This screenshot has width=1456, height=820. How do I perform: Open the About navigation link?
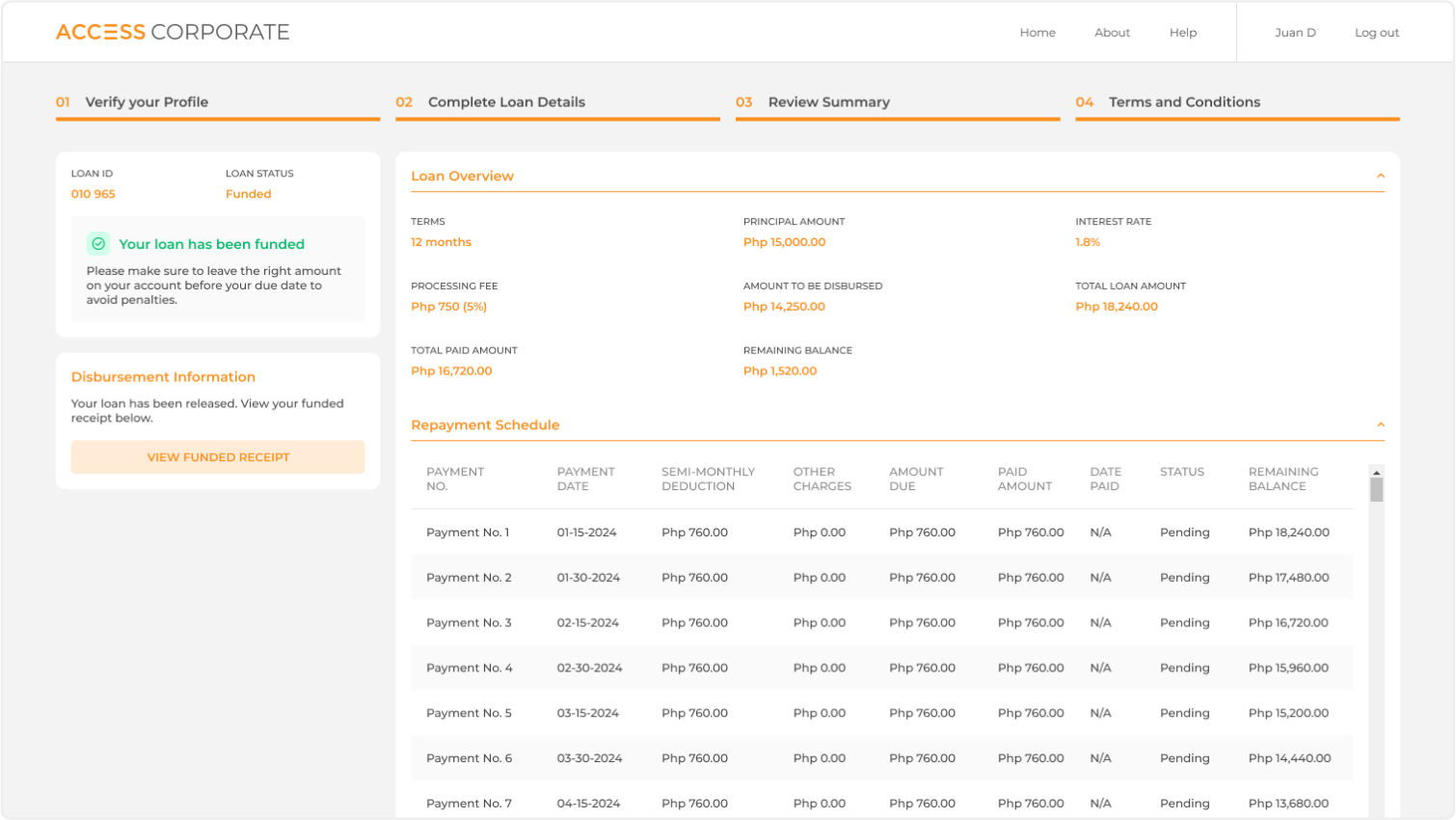pyautogui.click(x=1112, y=33)
